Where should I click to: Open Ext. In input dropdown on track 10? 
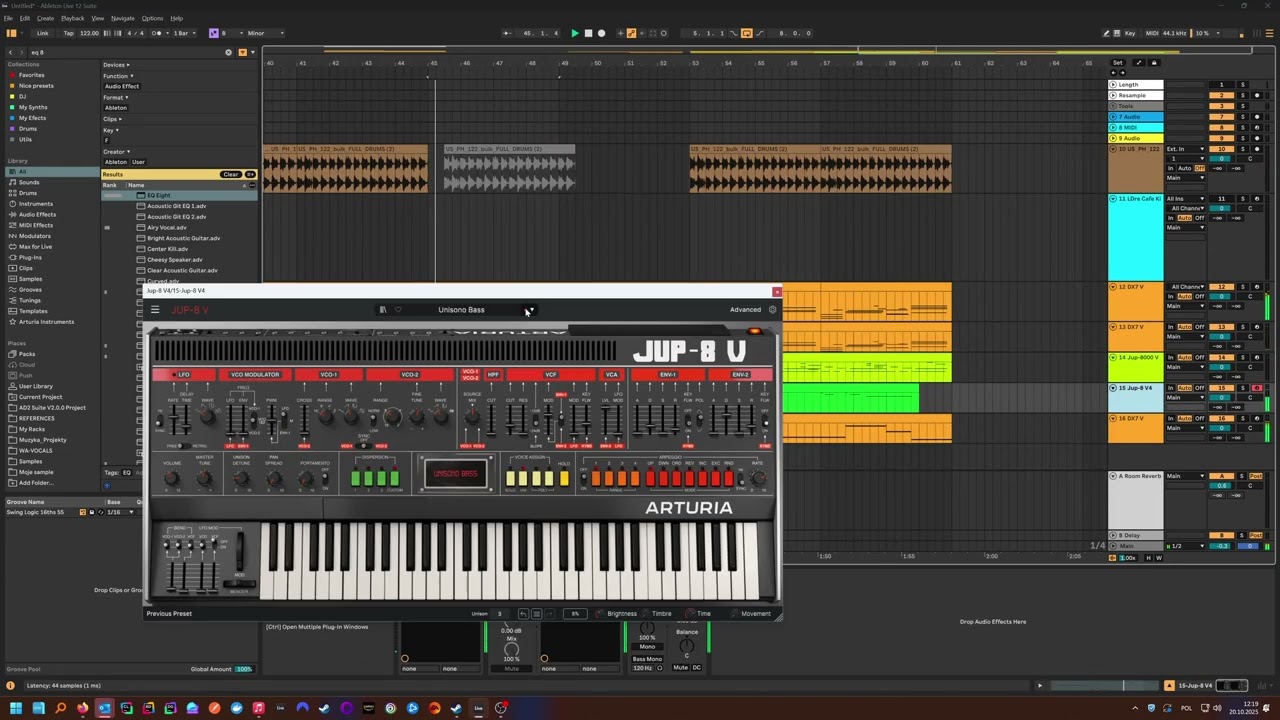[1187, 149]
